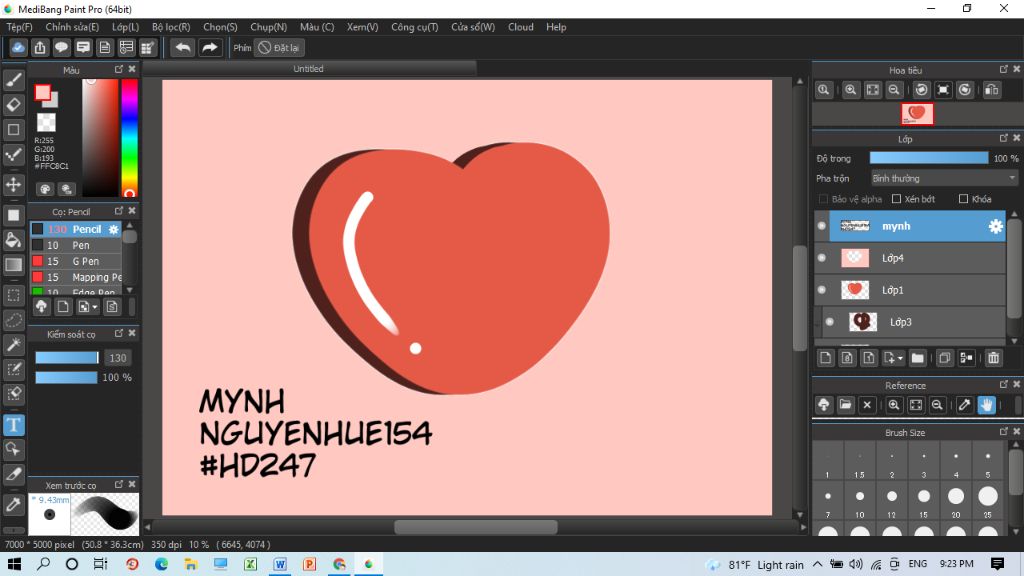Screen dimensions: 1024x576
Task: Open PowerPoint from the taskbar
Action: click(310, 564)
